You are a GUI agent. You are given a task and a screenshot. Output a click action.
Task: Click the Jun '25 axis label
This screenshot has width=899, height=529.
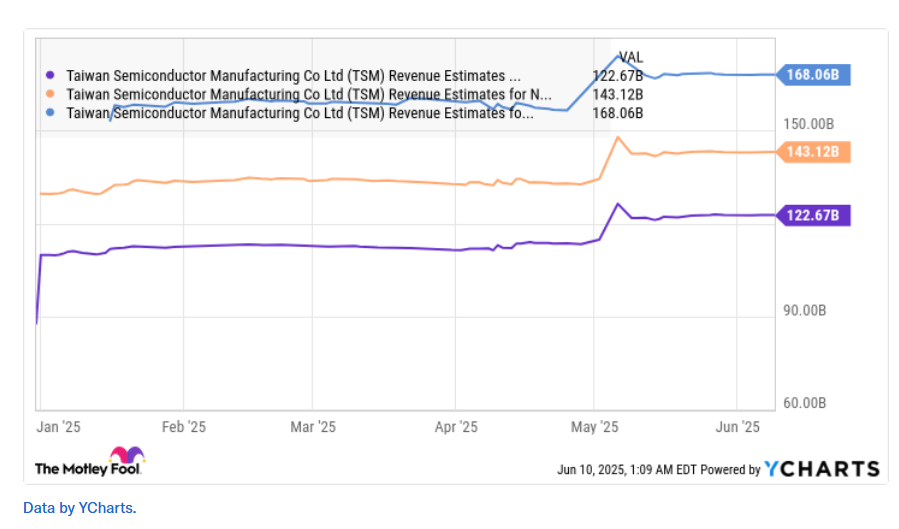[x=737, y=427]
